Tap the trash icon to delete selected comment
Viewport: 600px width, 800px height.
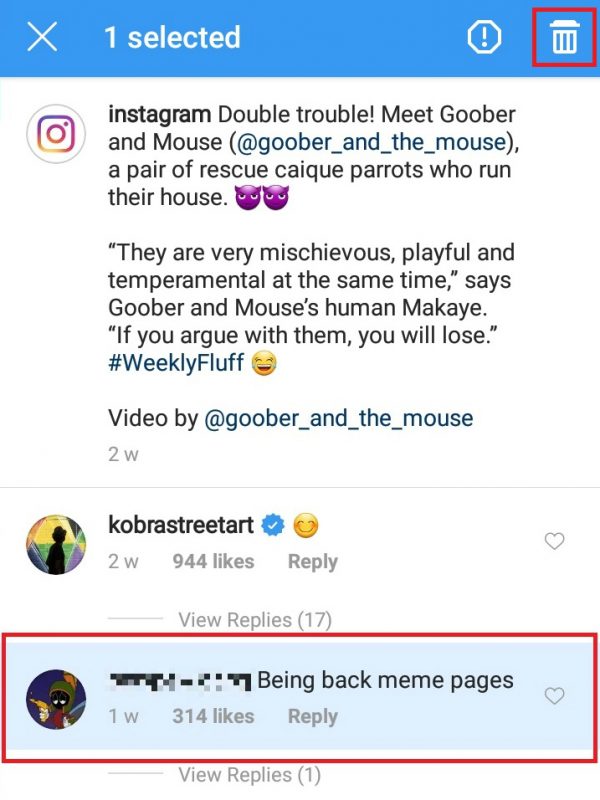tap(564, 37)
